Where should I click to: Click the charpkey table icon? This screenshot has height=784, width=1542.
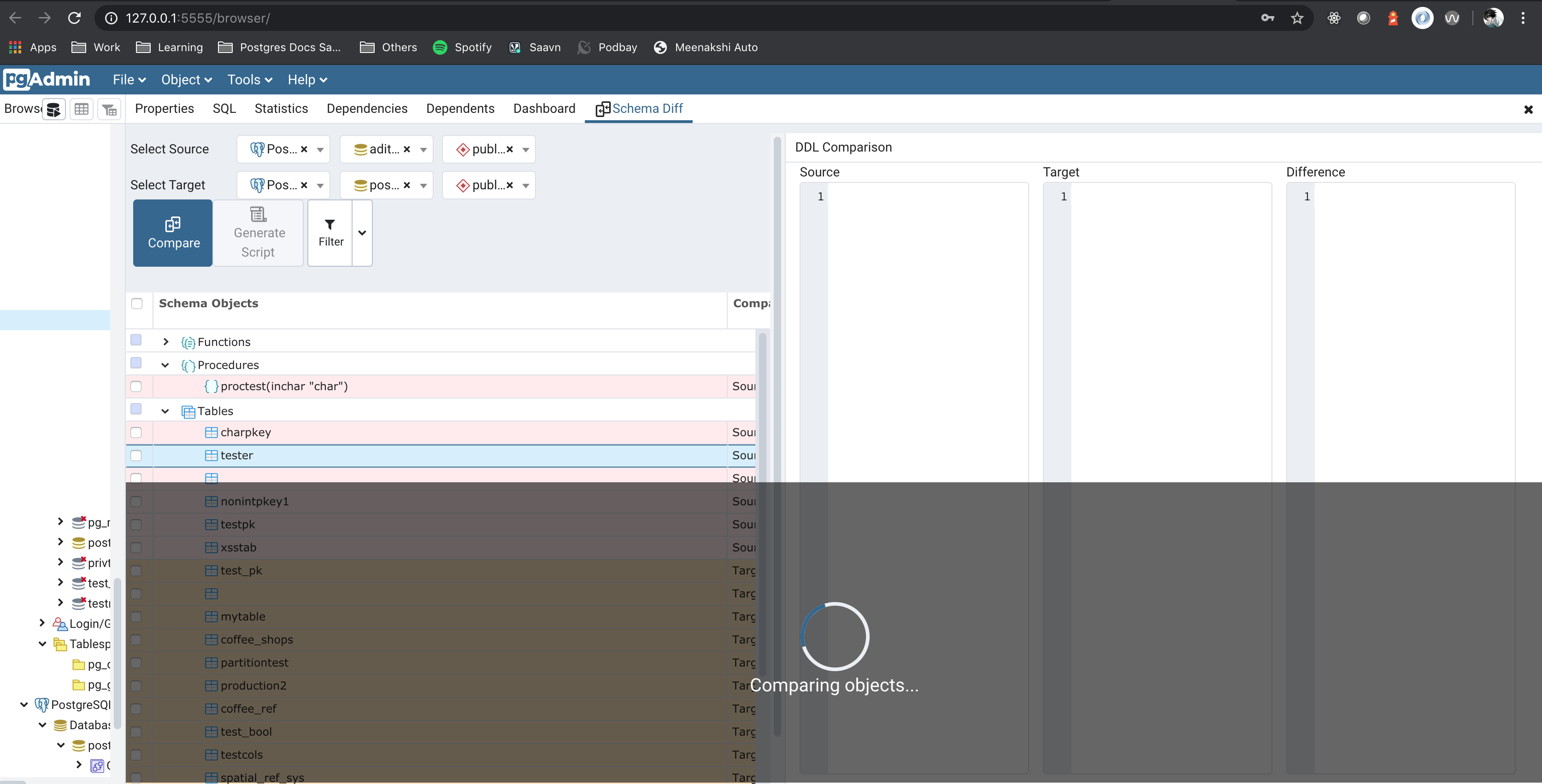pyautogui.click(x=211, y=432)
